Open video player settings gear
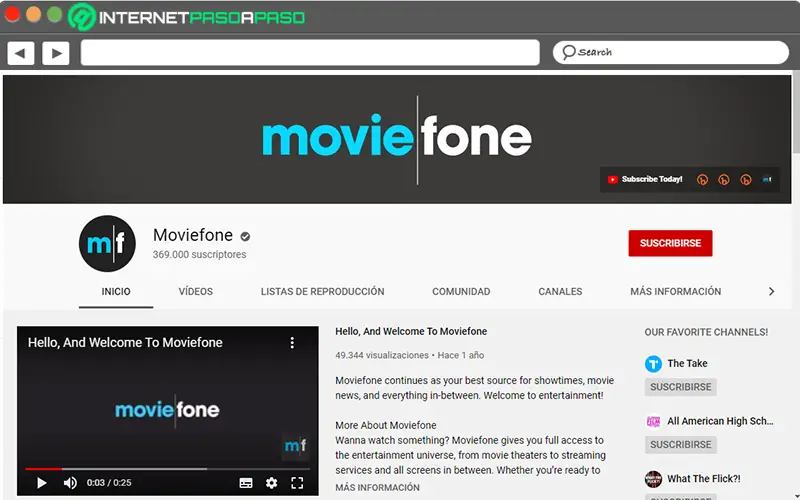800x500 pixels. click(x=271, y=483)
